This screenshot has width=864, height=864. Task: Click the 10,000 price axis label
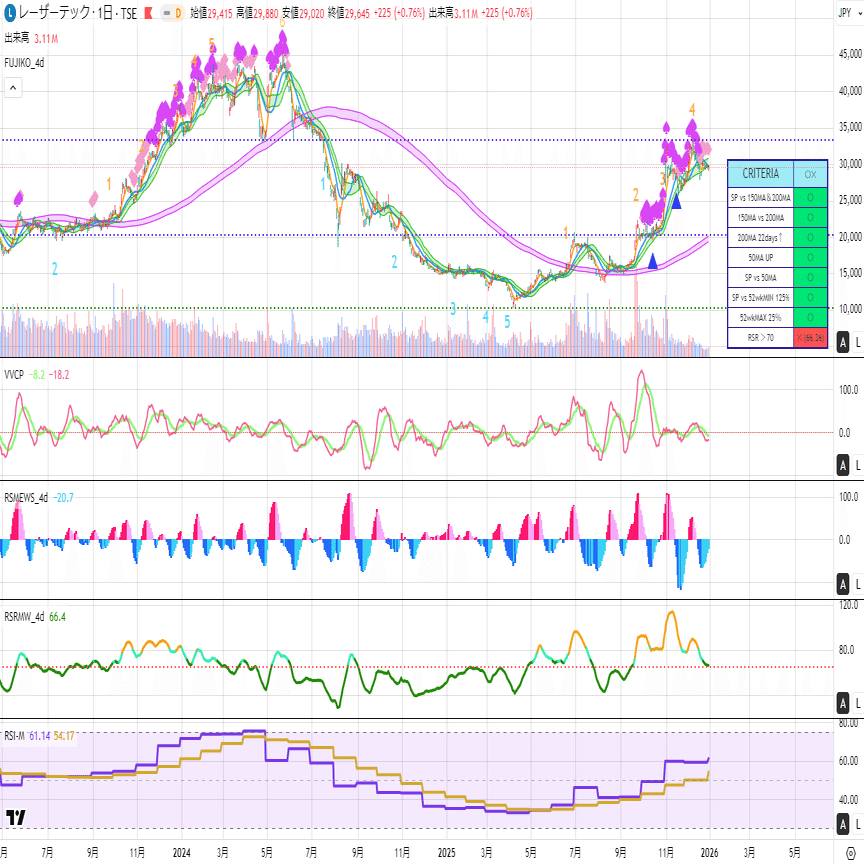(x=850, y=309)
